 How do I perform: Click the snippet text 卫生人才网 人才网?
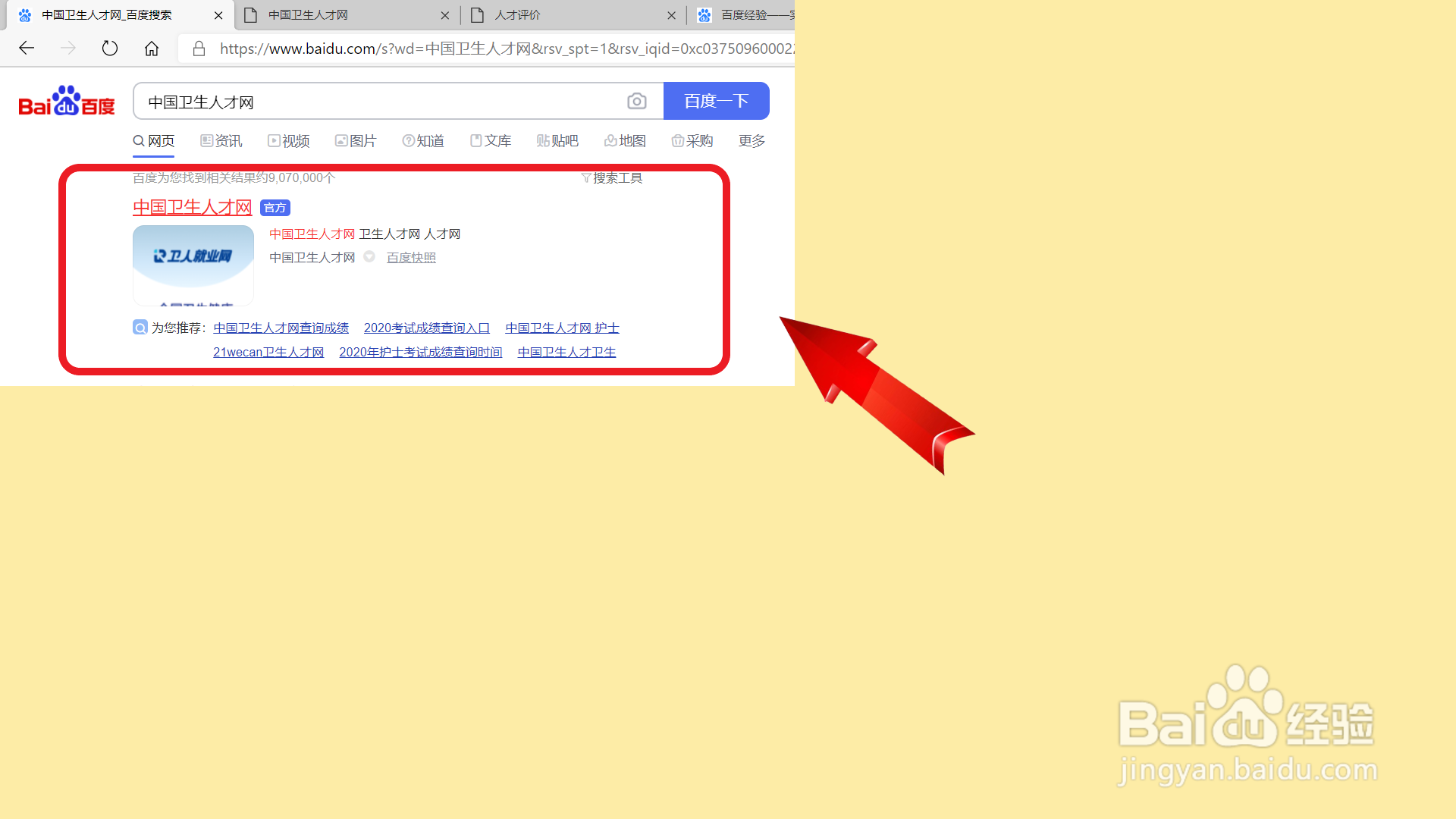(x=409, y=234)
